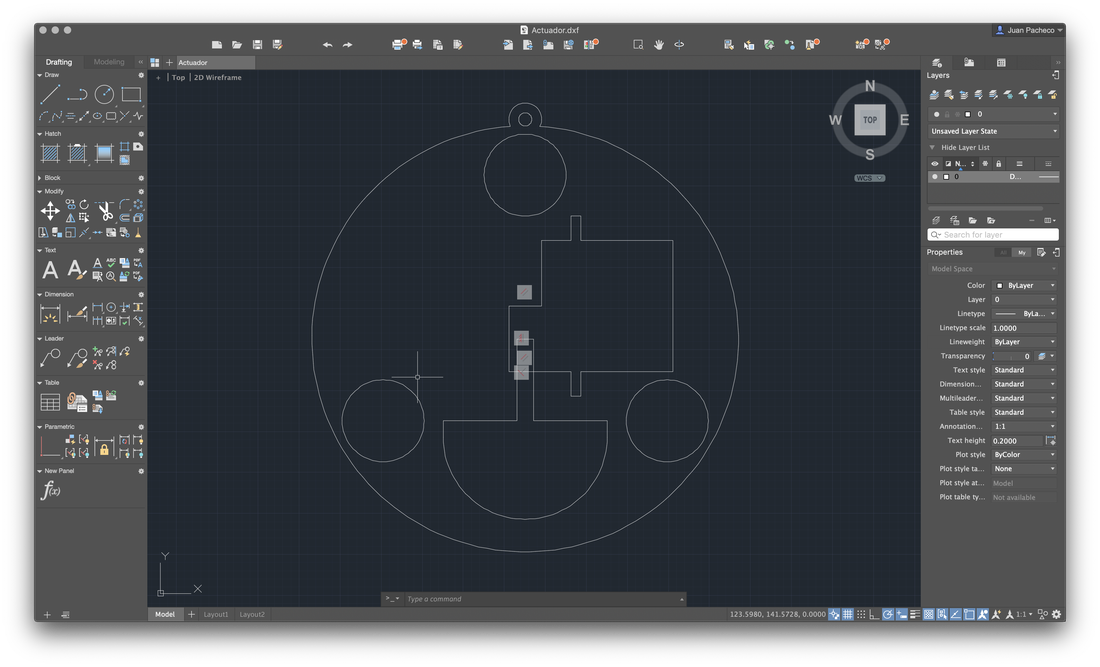Switch to the Layout2 tab
Screen dimensions: 1100x667
[x=252, y=614]
